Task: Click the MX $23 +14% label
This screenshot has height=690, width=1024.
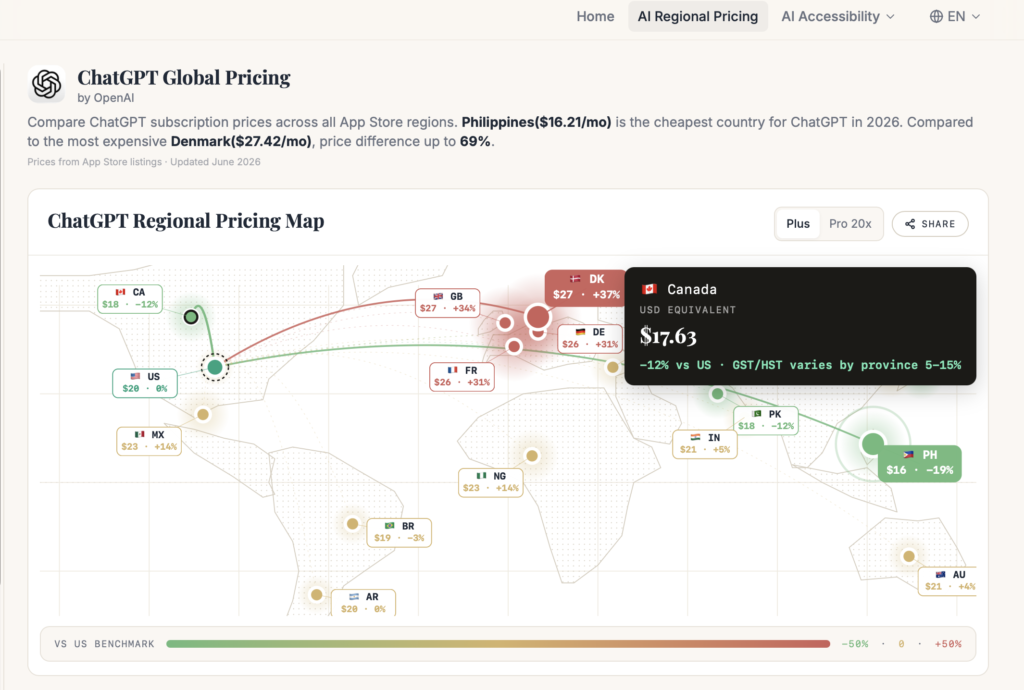Action: click(x=149, y=441)
